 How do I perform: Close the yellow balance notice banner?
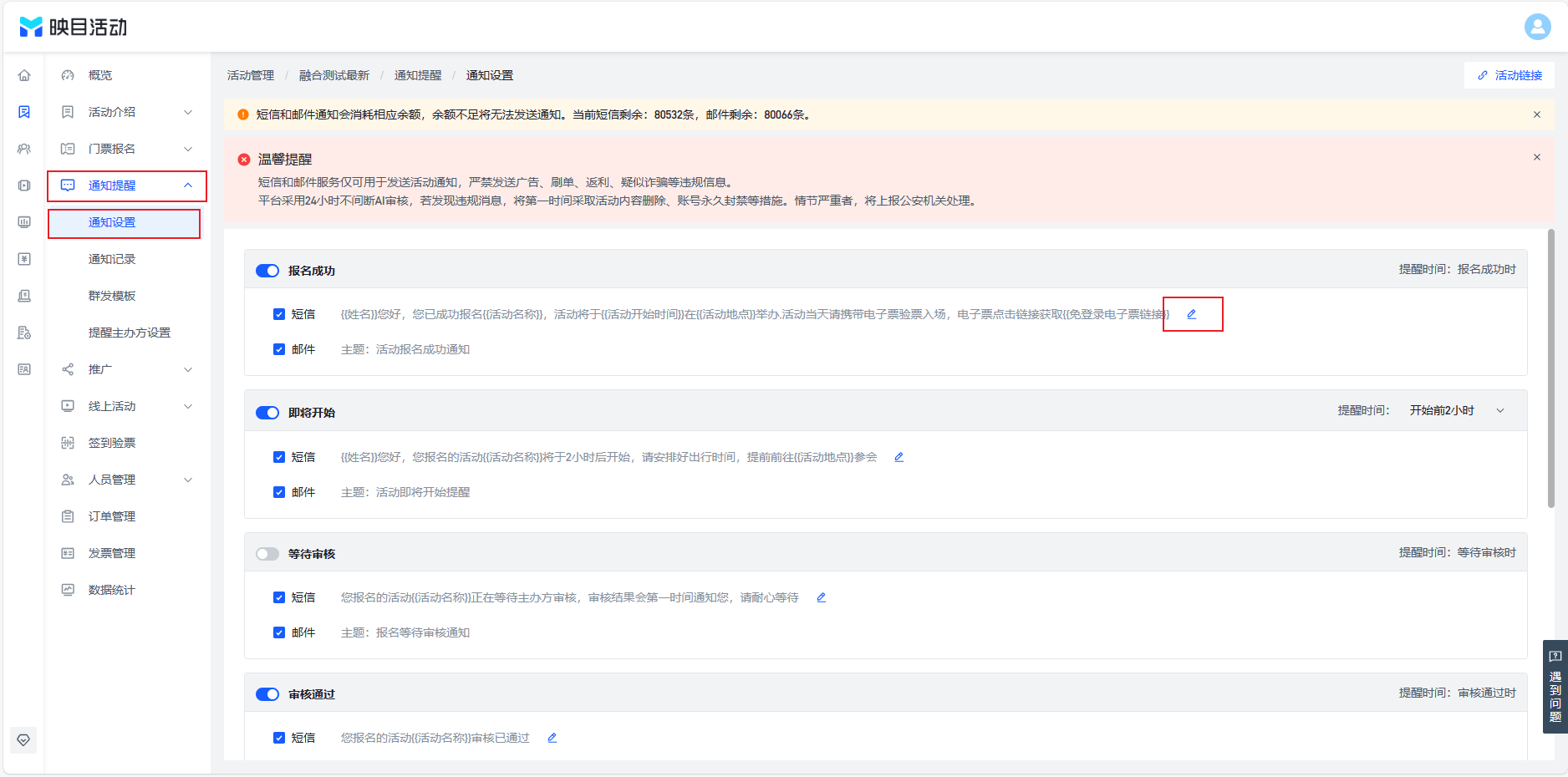1536,114
